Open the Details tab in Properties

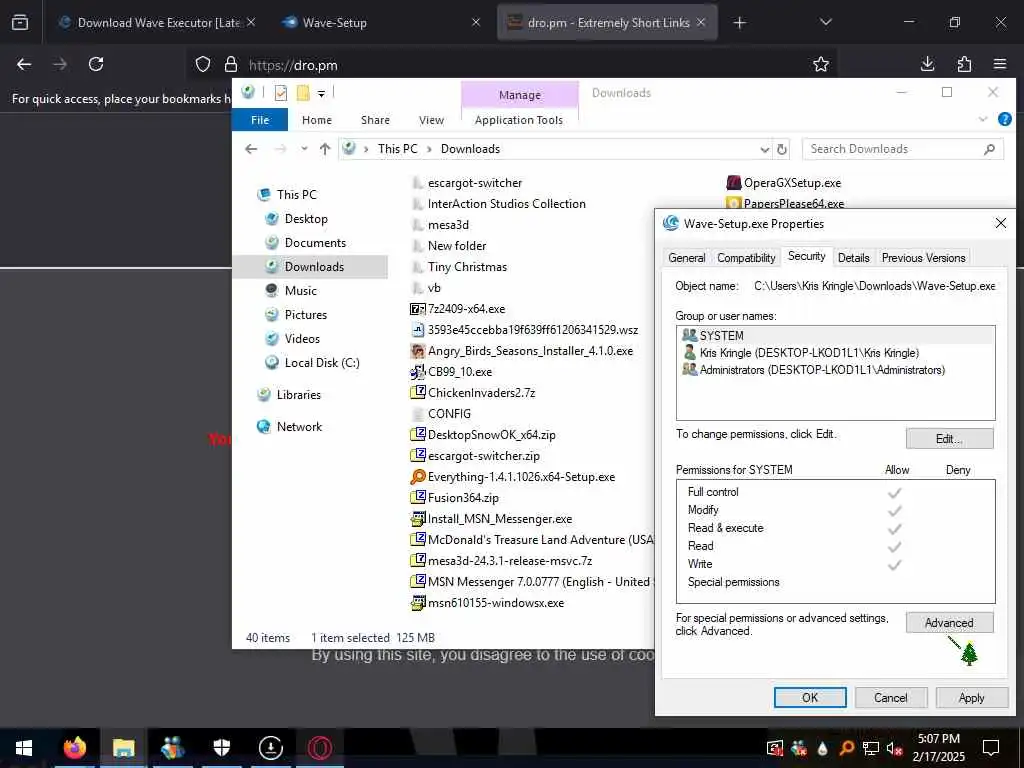pyautogui.click(x=854, y=257)
